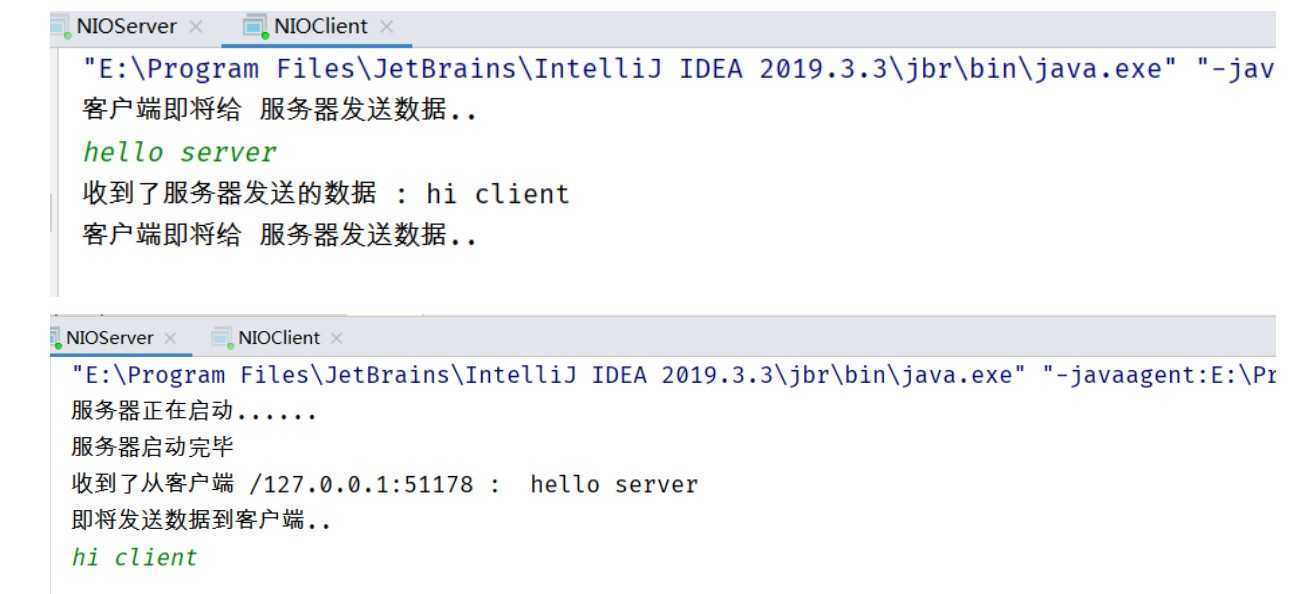Close the NIOClient tab in lower panel
Image resolution: width=1316 pixels, height=594 pixels.
336,338
